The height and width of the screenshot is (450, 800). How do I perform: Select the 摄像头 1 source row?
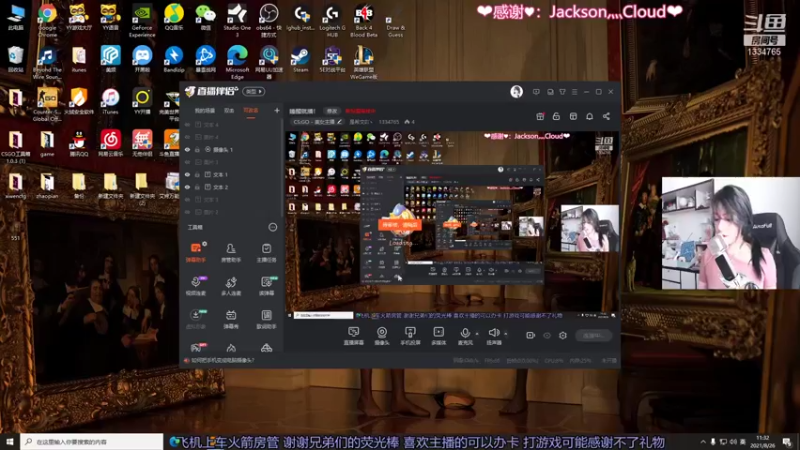(x=231, y=149)
